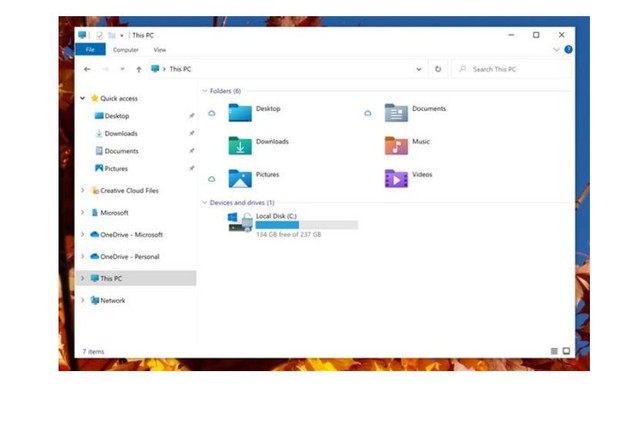Click the Network icon in navigation pane
This screenshot has width=640, height=425.
coord(95,300)
